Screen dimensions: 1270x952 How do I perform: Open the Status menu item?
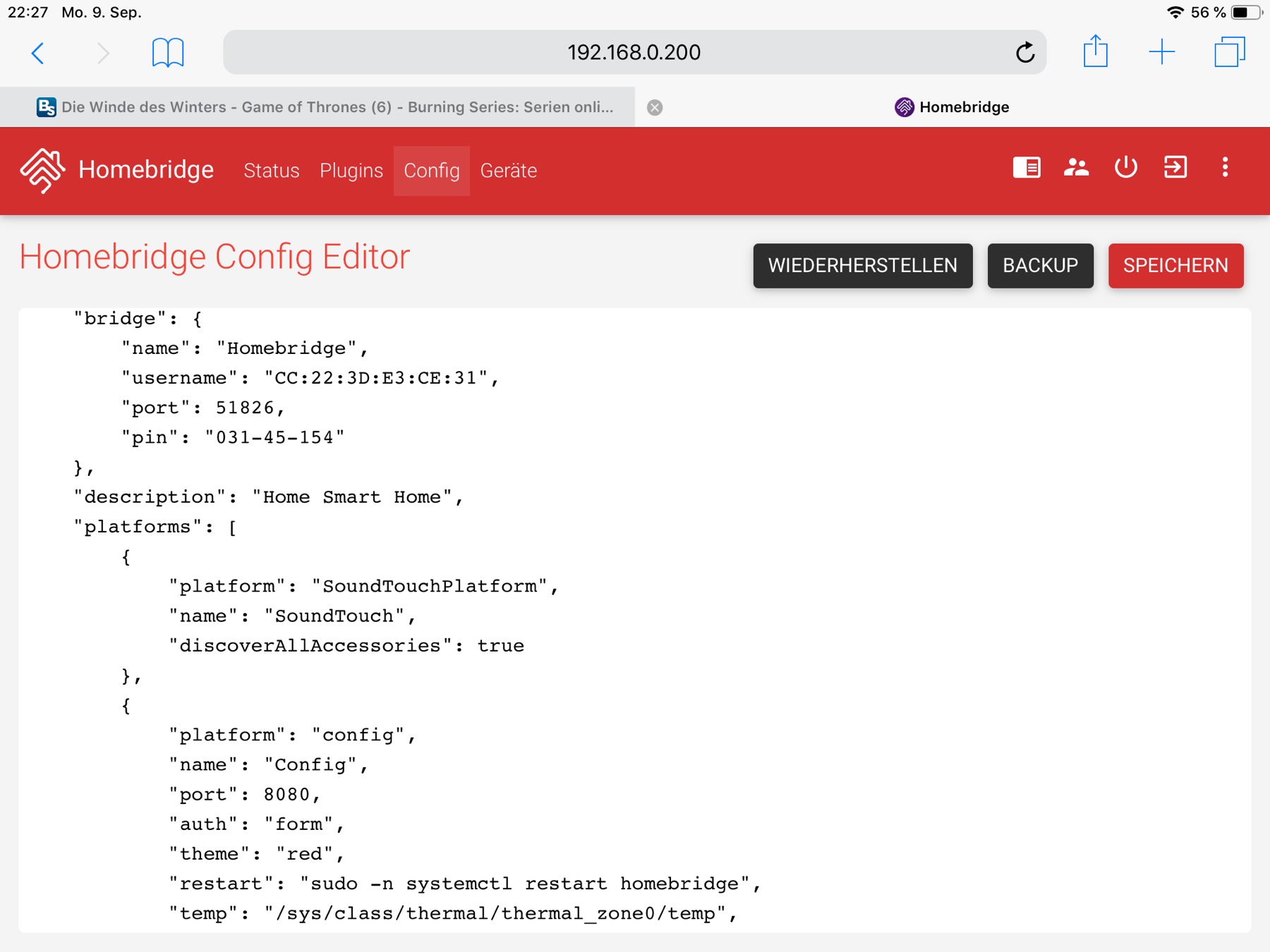(272, 171)
